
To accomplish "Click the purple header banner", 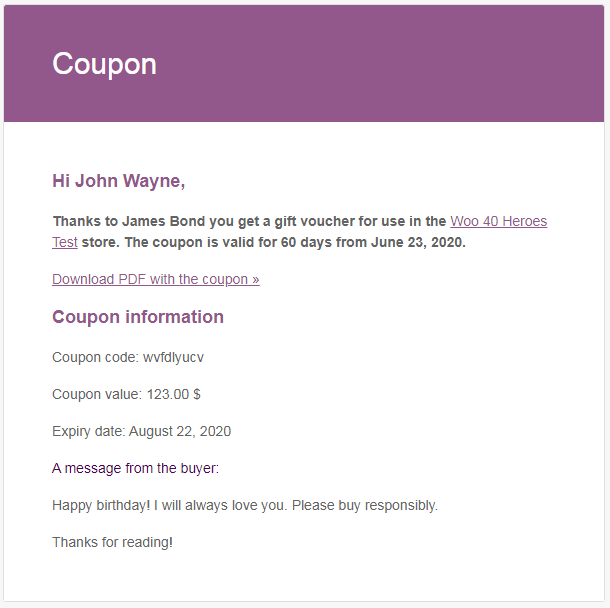I will click(x=304, y=63).
